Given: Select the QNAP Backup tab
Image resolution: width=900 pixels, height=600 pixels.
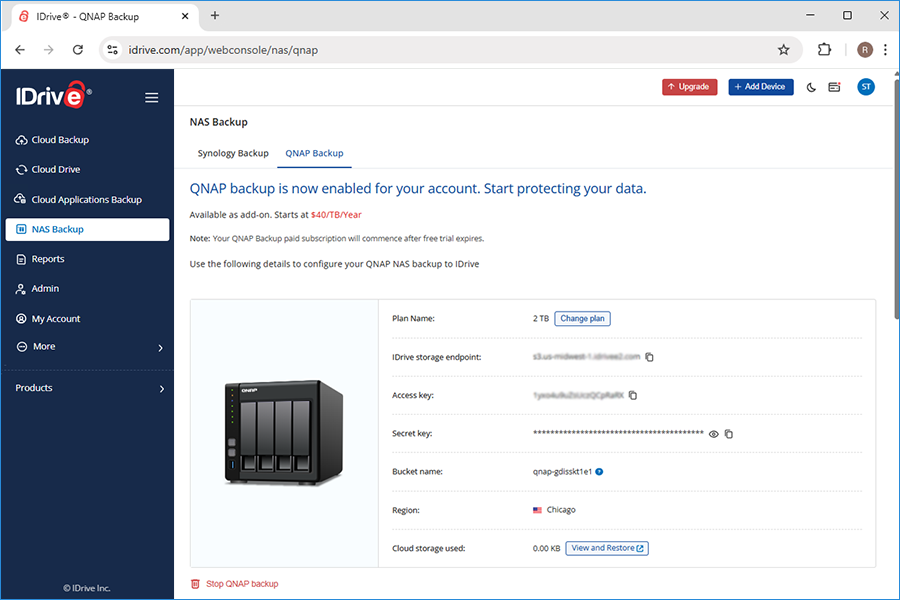Looking at the screenshot, I should (x=315, y=153).
